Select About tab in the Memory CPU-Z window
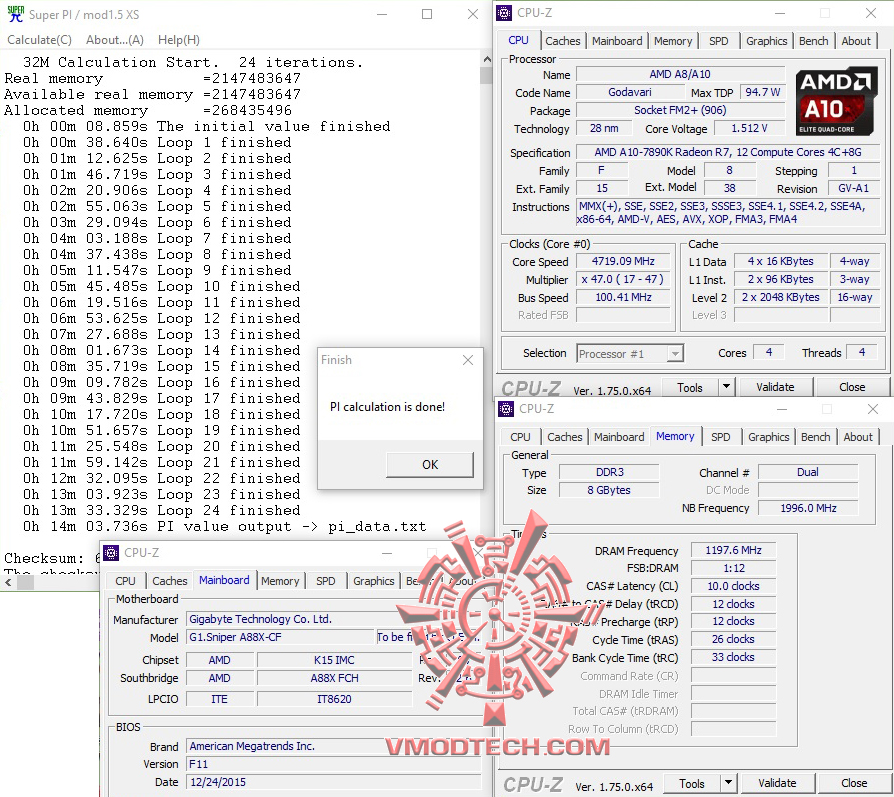This screenshot has width=894, height=797. point(858,437)
